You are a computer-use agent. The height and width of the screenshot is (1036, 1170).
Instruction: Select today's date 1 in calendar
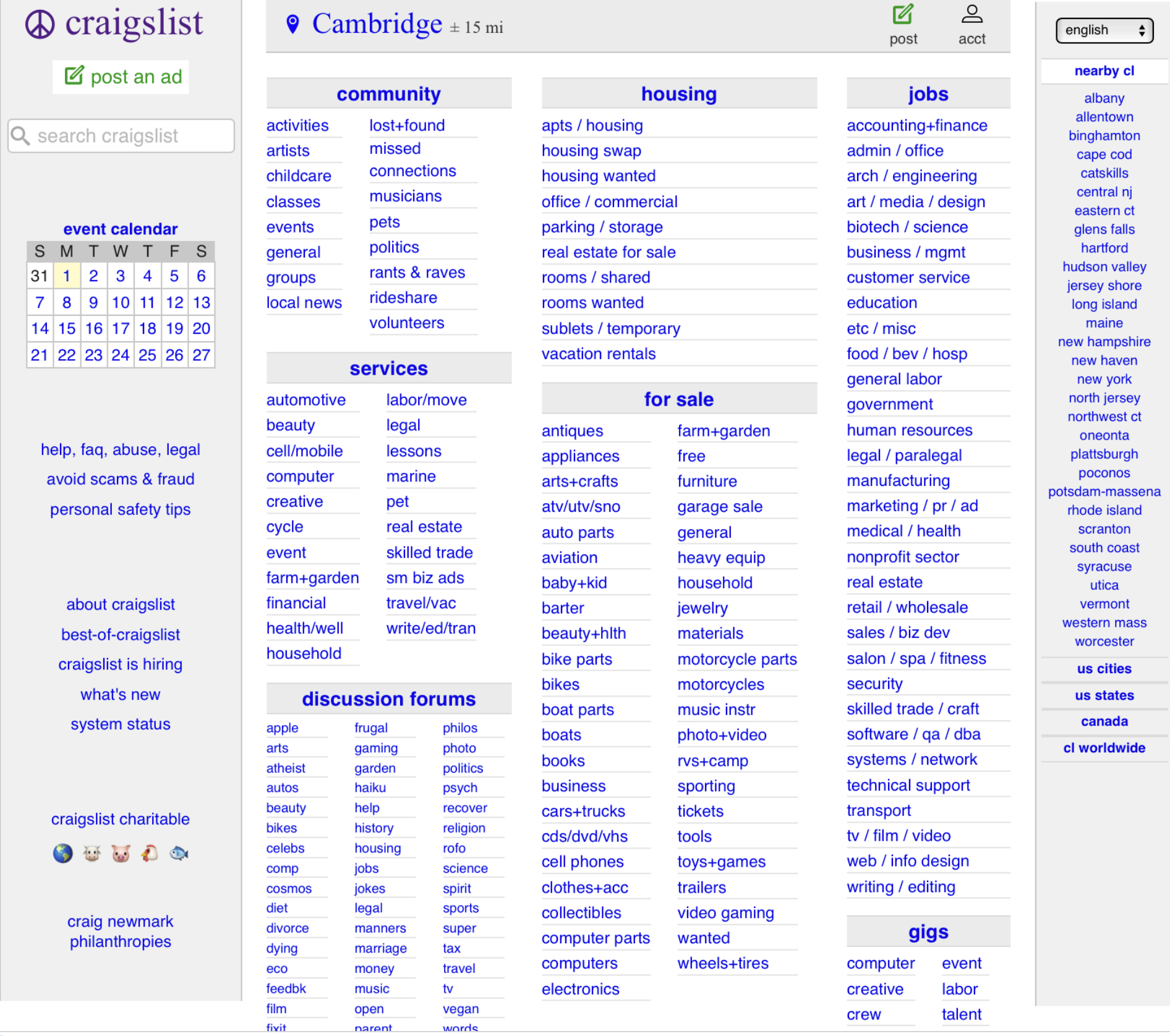pos(67,276)
